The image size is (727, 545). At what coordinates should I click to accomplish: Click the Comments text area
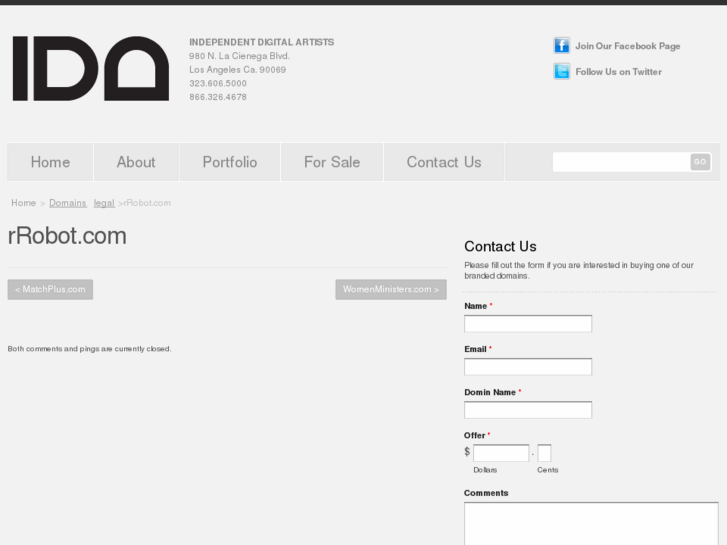(x=591, y=524)
